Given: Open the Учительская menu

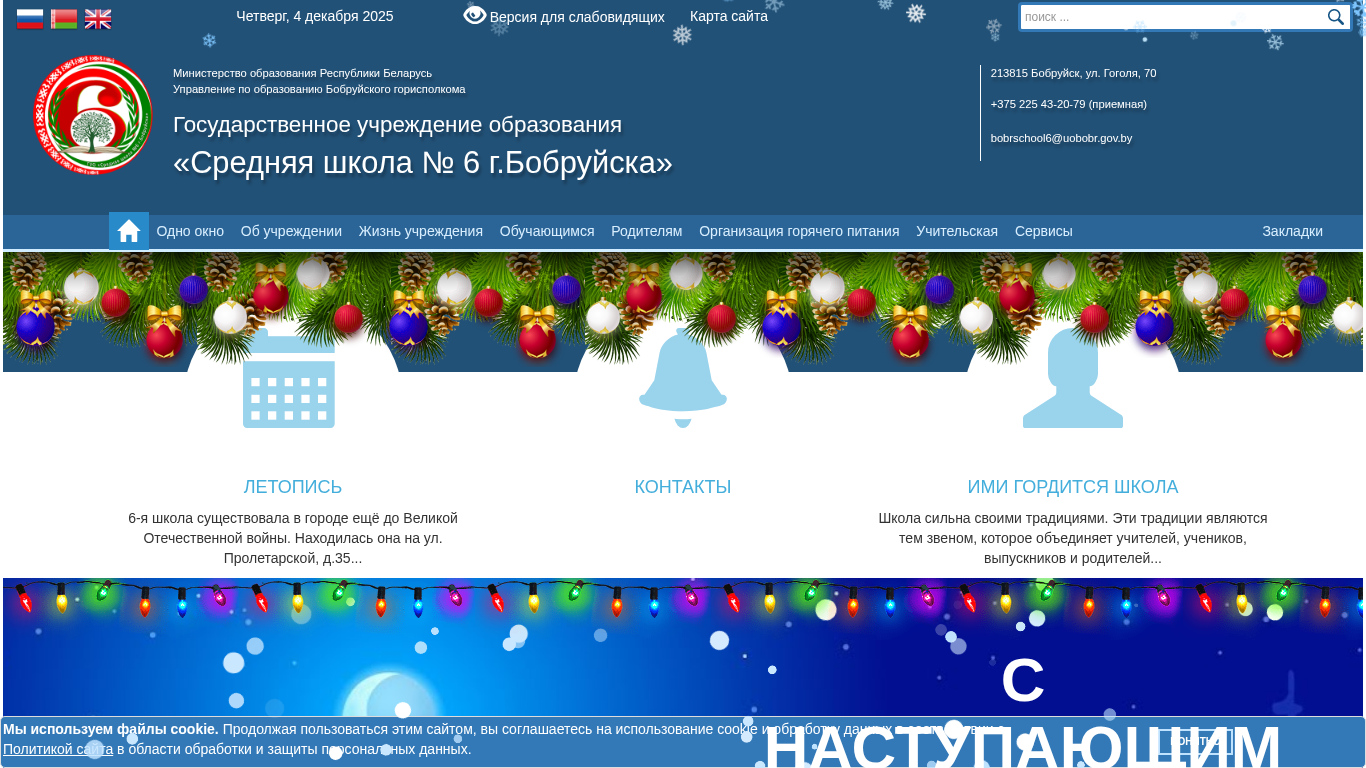Looking at the screenshot, I should point(957,231).
